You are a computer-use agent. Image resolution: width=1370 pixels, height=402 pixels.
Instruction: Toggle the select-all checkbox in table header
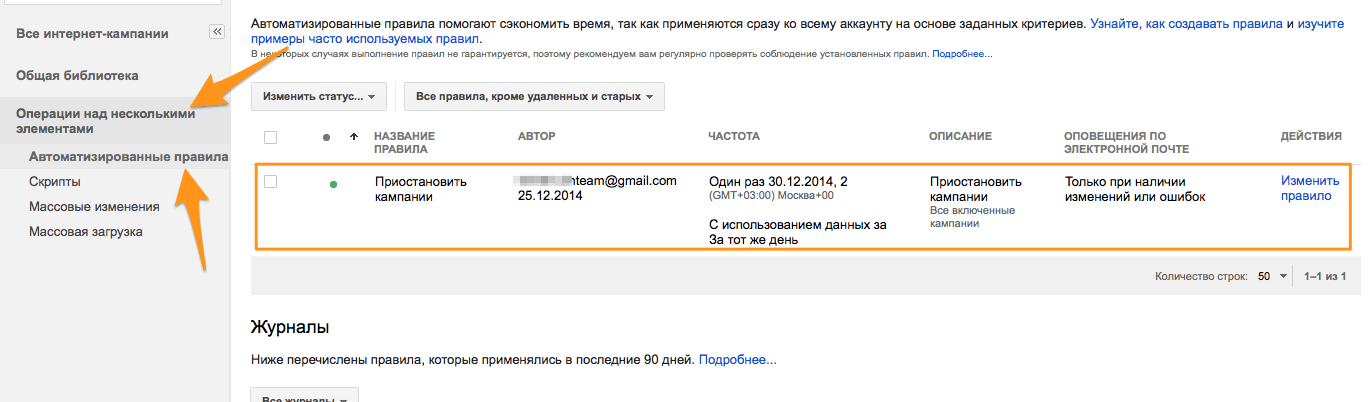click(271, 137)
